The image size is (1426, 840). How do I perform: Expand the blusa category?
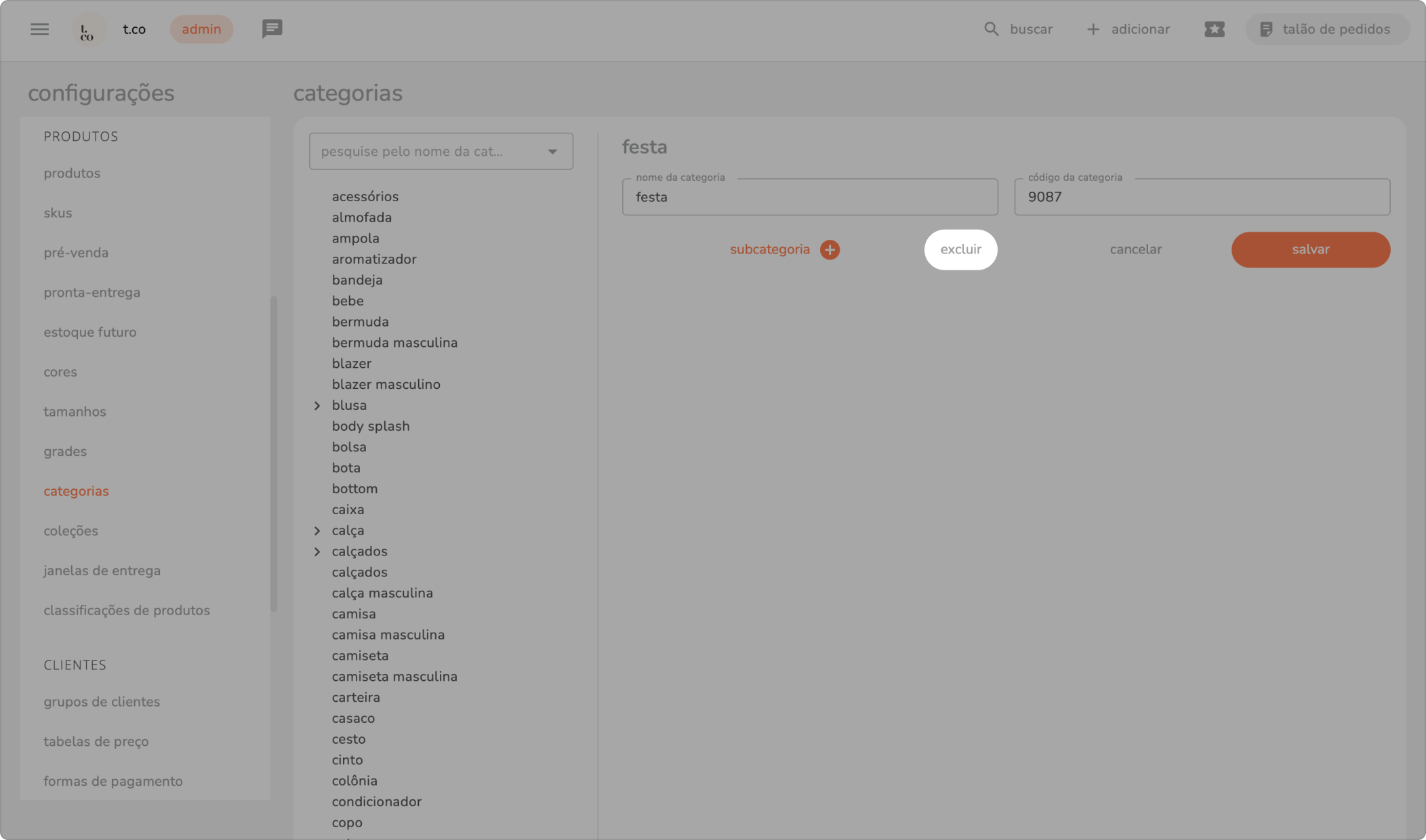(x=317, y=406)
